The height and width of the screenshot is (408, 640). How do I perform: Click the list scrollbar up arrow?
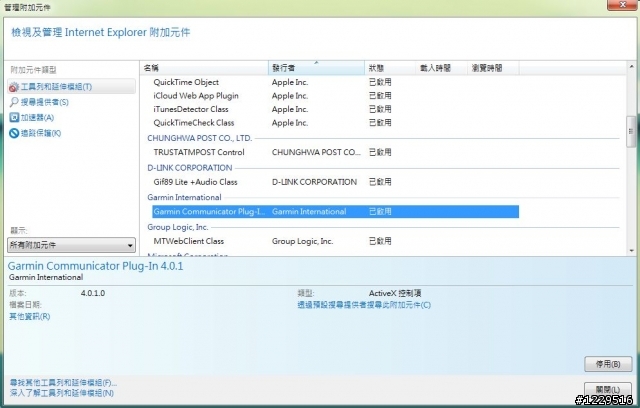631,67
